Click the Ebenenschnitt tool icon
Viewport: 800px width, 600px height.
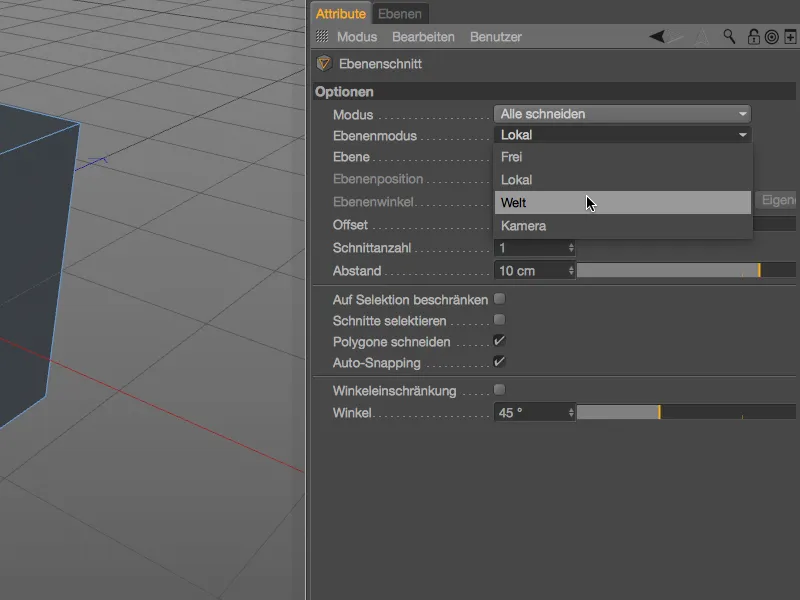coord(324,64)
